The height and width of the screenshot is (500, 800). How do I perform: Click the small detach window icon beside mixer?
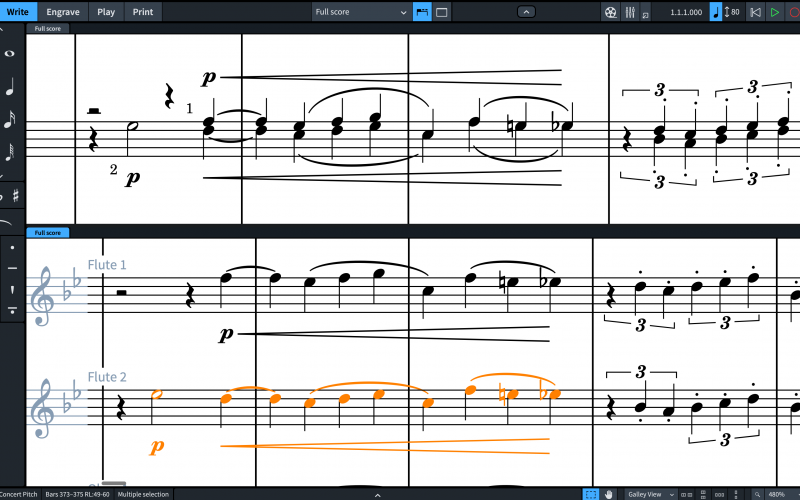click(x=645, y=15)
